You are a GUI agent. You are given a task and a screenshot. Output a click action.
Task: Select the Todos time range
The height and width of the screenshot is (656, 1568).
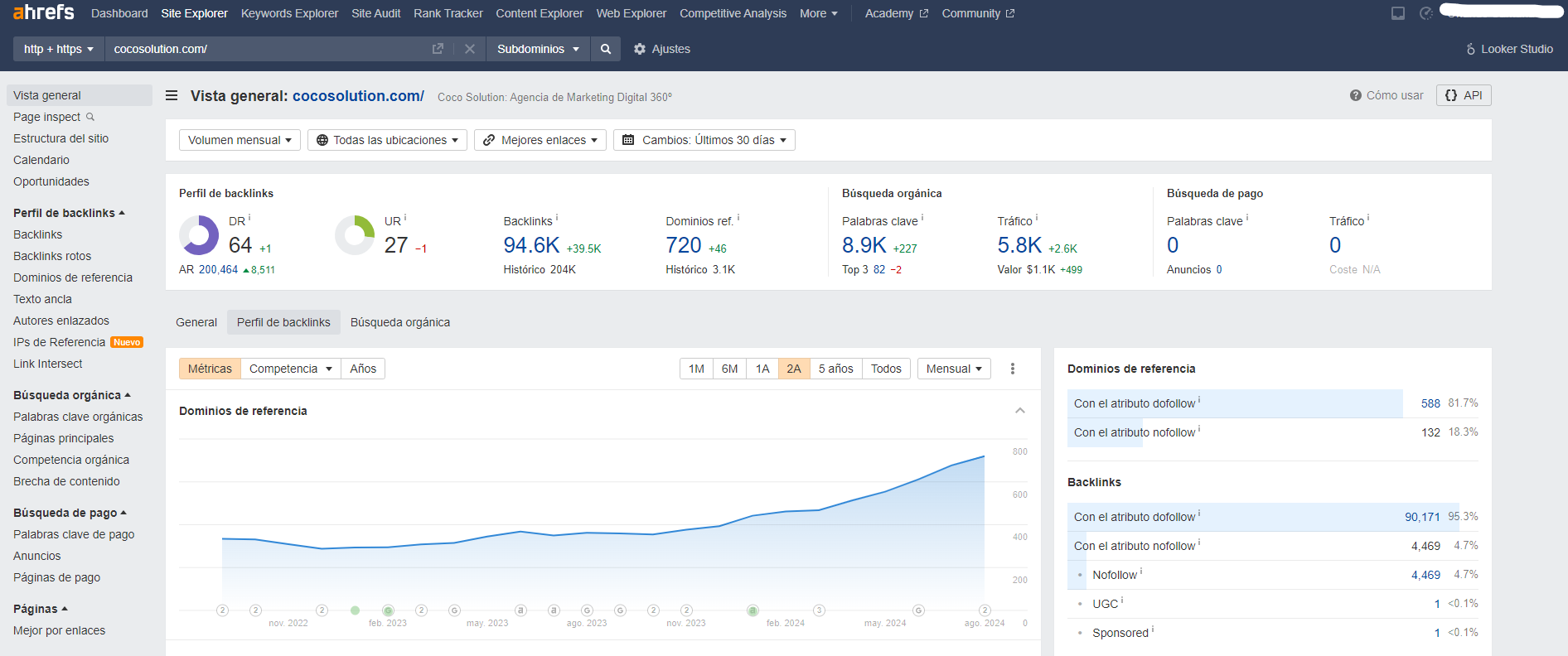point(886,369)
